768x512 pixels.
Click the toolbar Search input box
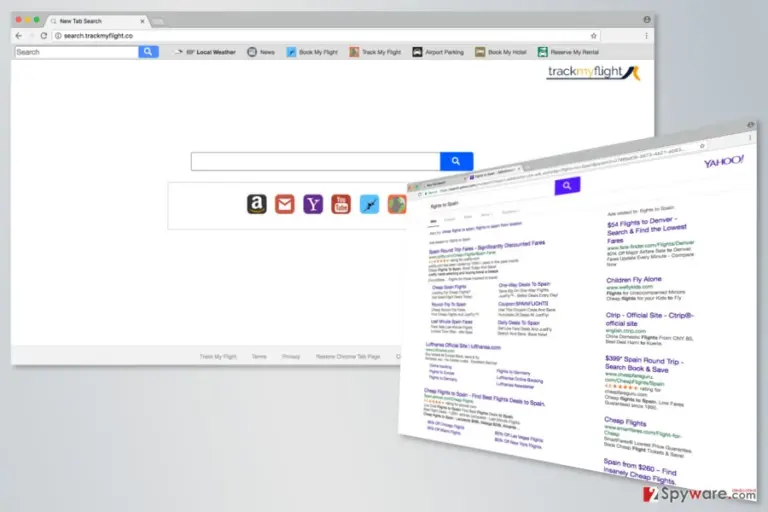76,52
